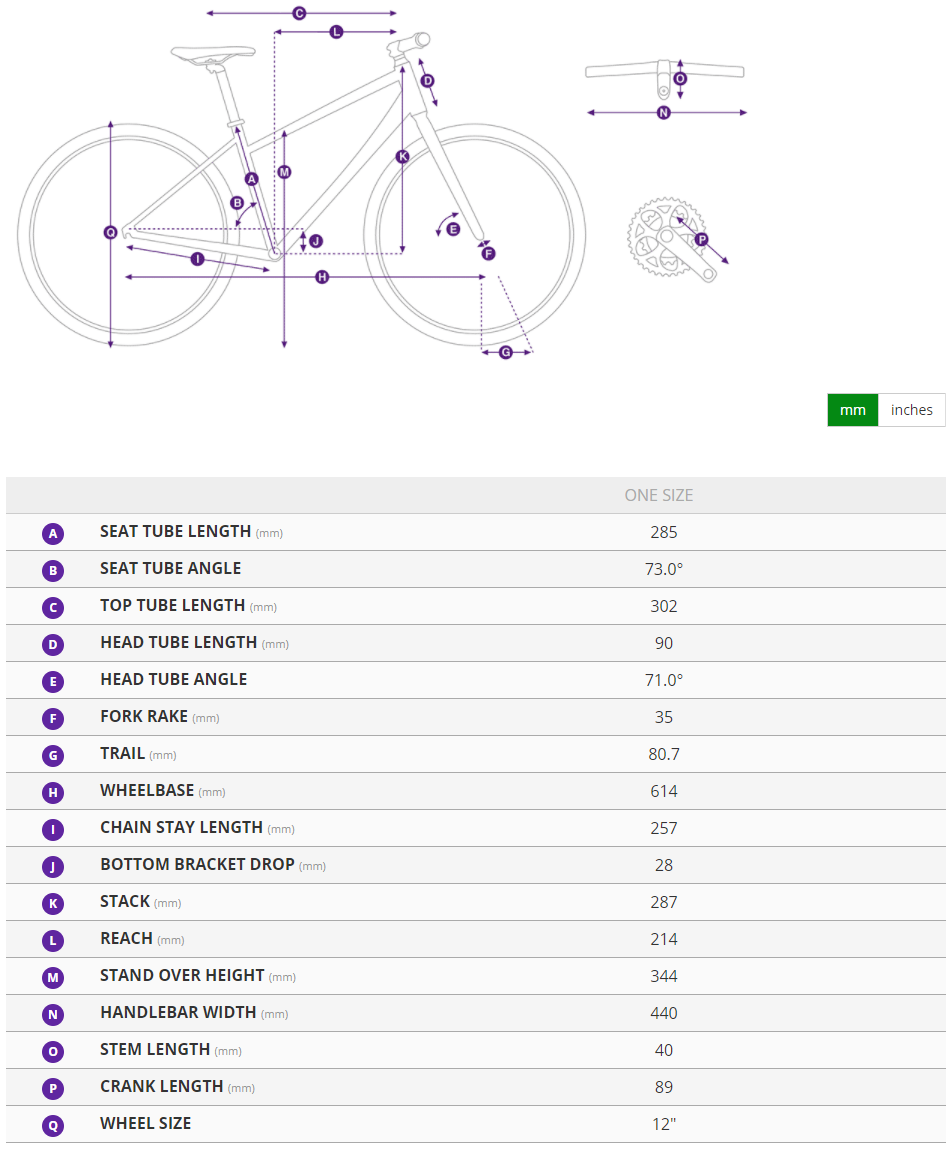952x1150 pixels.
Task: Click the handlebar diagram N marker
Action: (x=663, y=113)
